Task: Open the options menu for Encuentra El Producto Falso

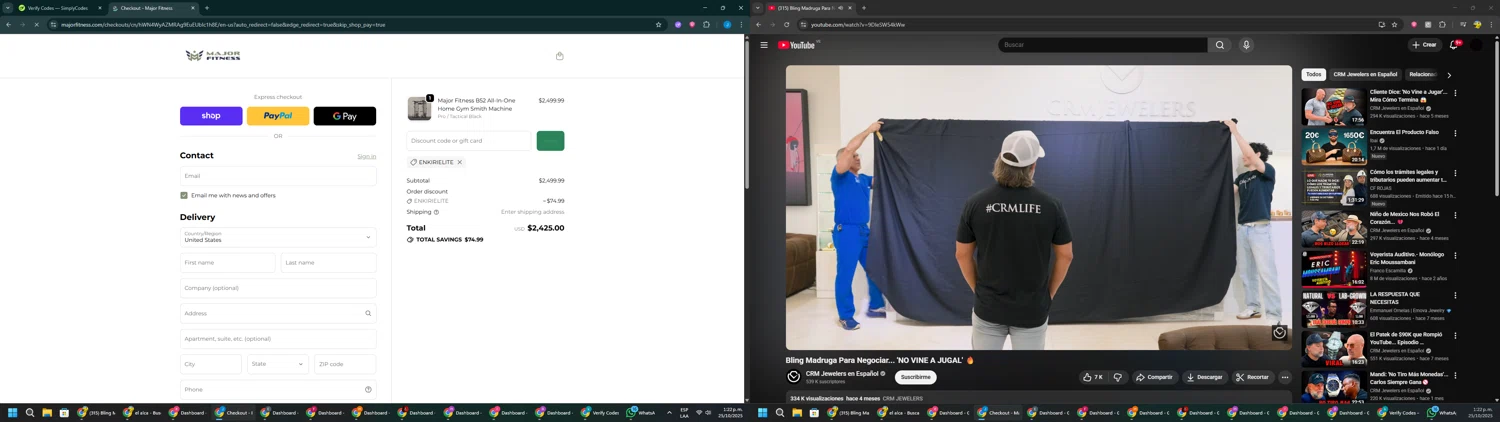Action: (1455, 133)
